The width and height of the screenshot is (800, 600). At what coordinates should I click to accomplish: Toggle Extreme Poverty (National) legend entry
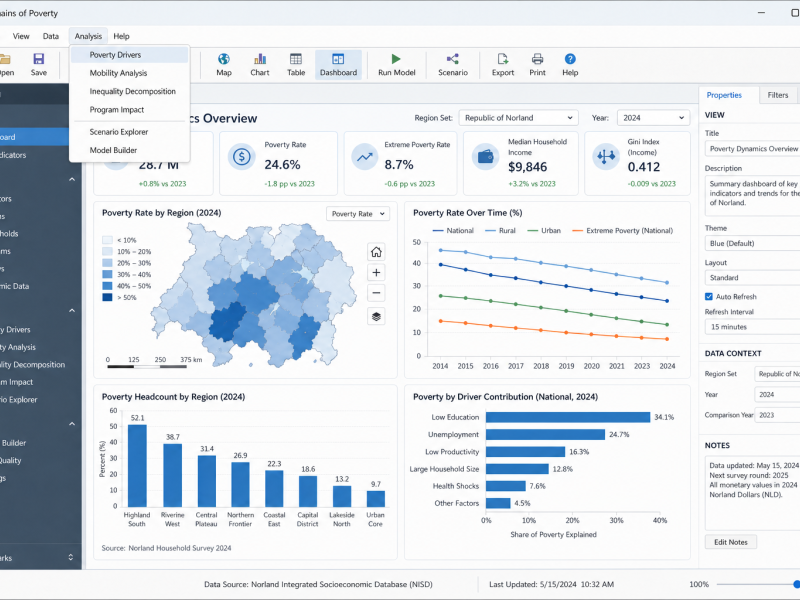pyautogui.click(x=622, y=231)
